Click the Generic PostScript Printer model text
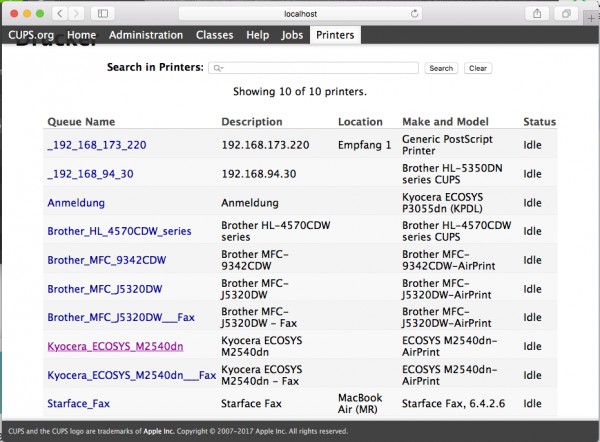Viewport: 600px width, 442px height. pos(447,145)
